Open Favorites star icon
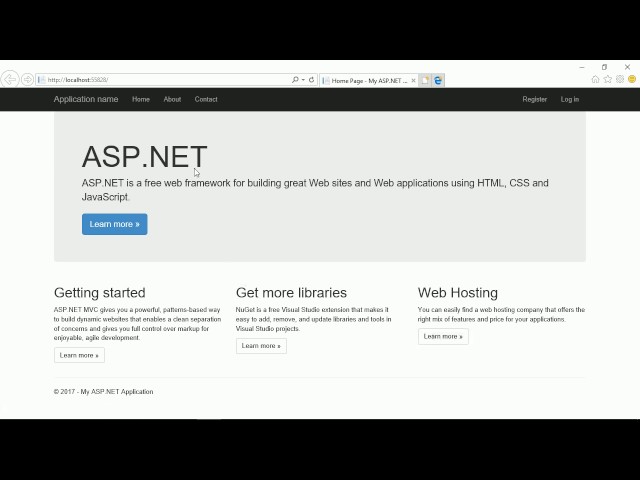 [608, 79]
